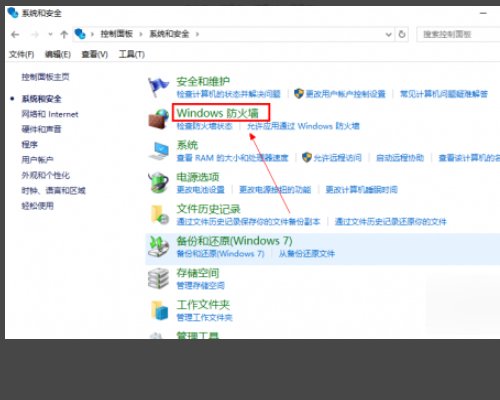This screenshot has width=500, height=400.
Task: Click 通过文件历史记录保存你的文件备份副本 link
Action: [248, 222]
